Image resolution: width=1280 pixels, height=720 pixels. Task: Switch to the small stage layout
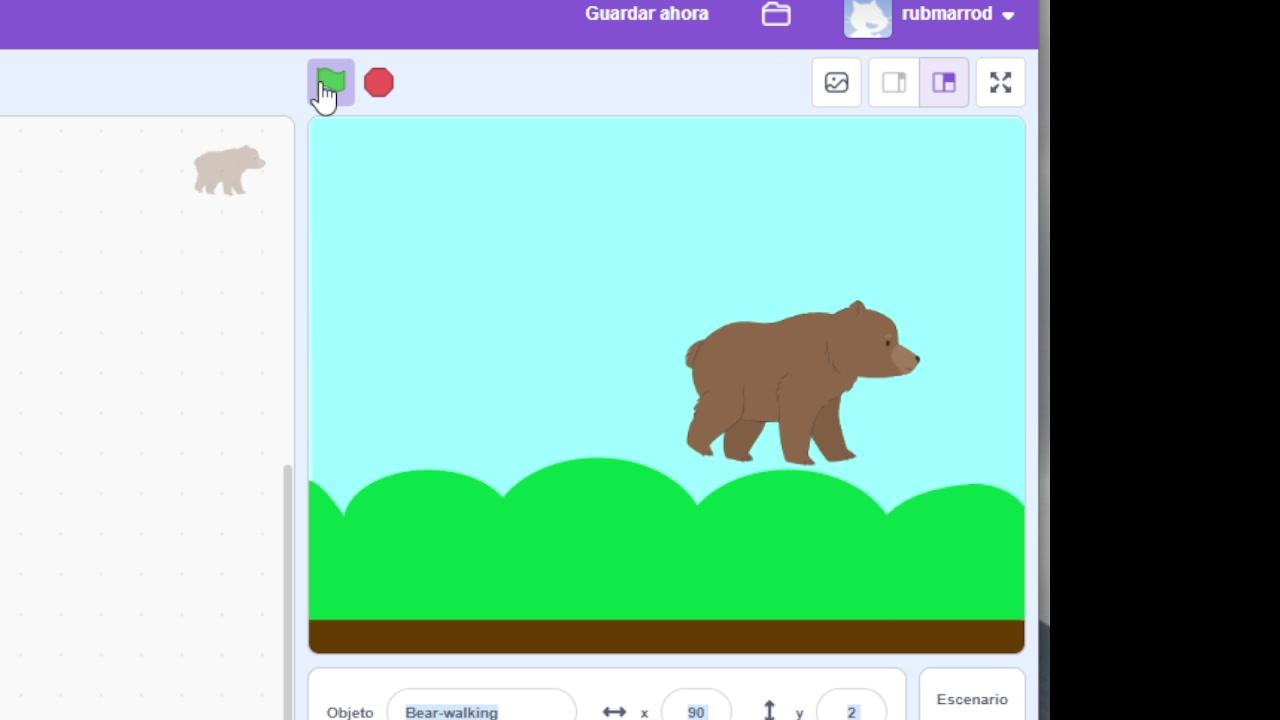click(894, 83)
